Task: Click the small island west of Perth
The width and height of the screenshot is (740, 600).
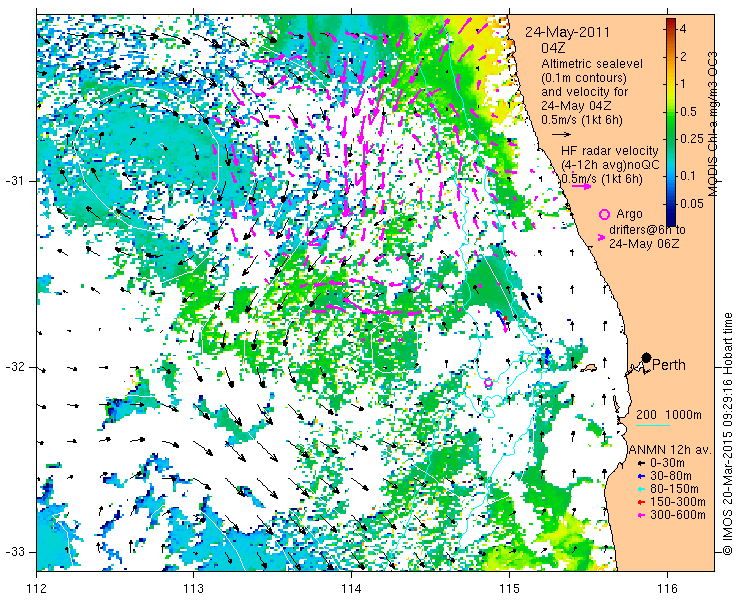Action: click(x=589, y=367)
